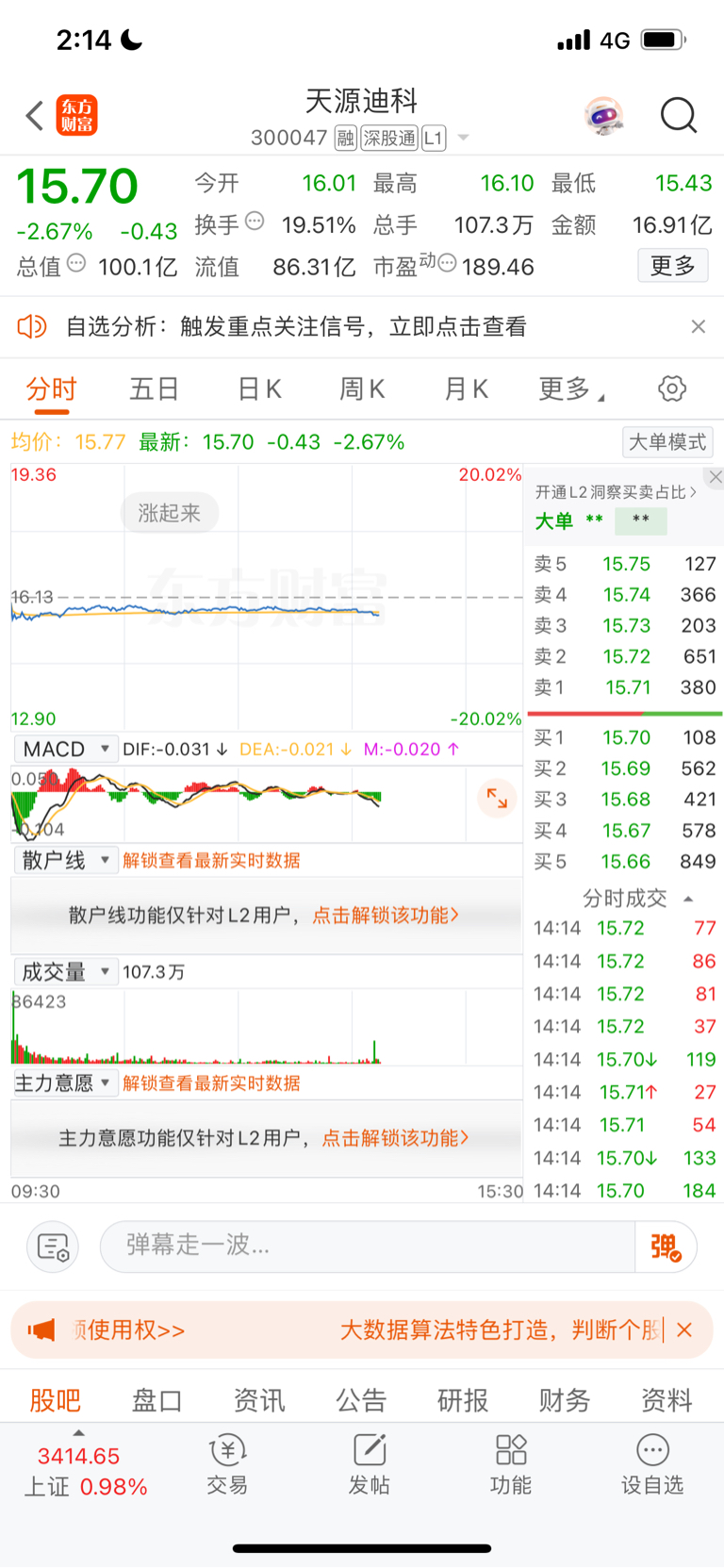The height and width of the screenshot is (1568, 724).
Task: Expand 上证 index ticker panel
Action: 79,1434
